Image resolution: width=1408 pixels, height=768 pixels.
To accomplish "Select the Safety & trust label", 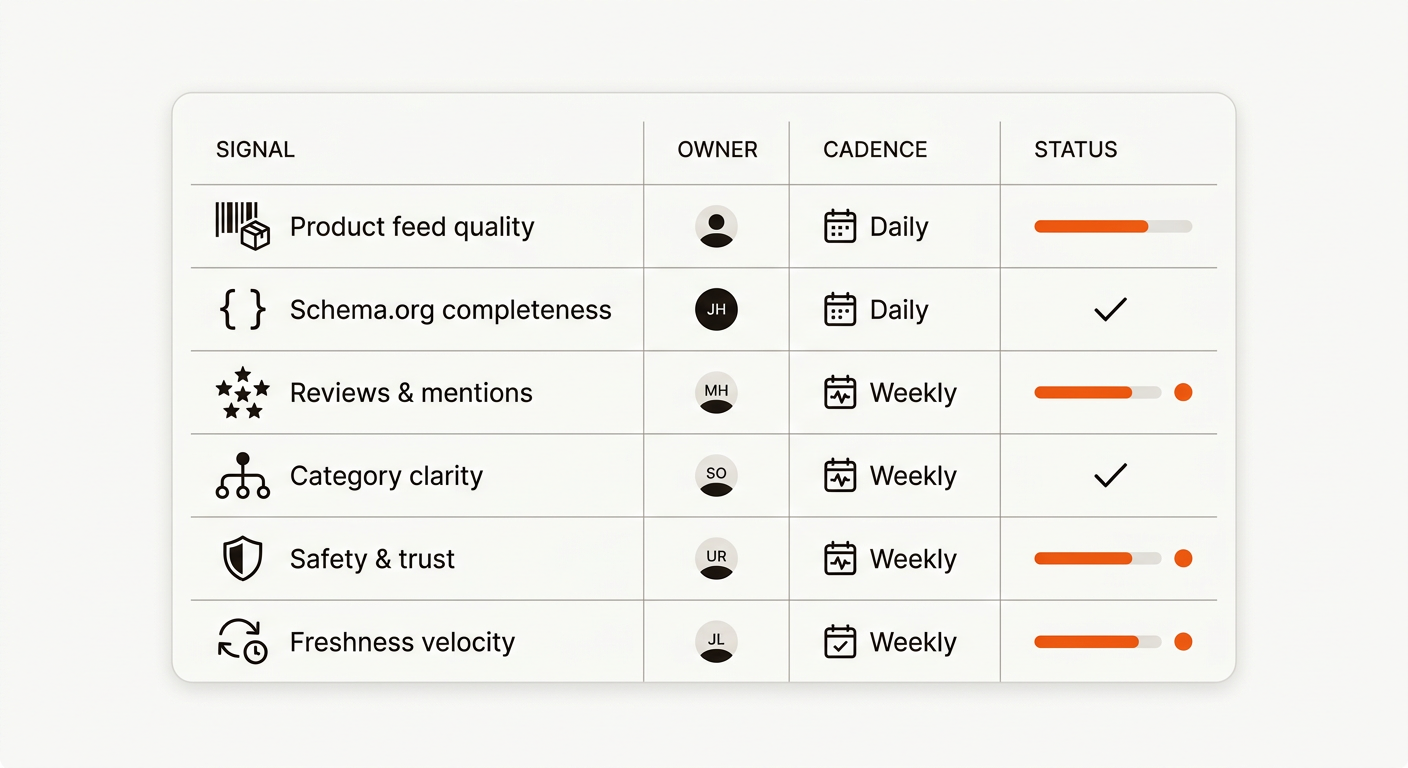I will click(372, 559).
